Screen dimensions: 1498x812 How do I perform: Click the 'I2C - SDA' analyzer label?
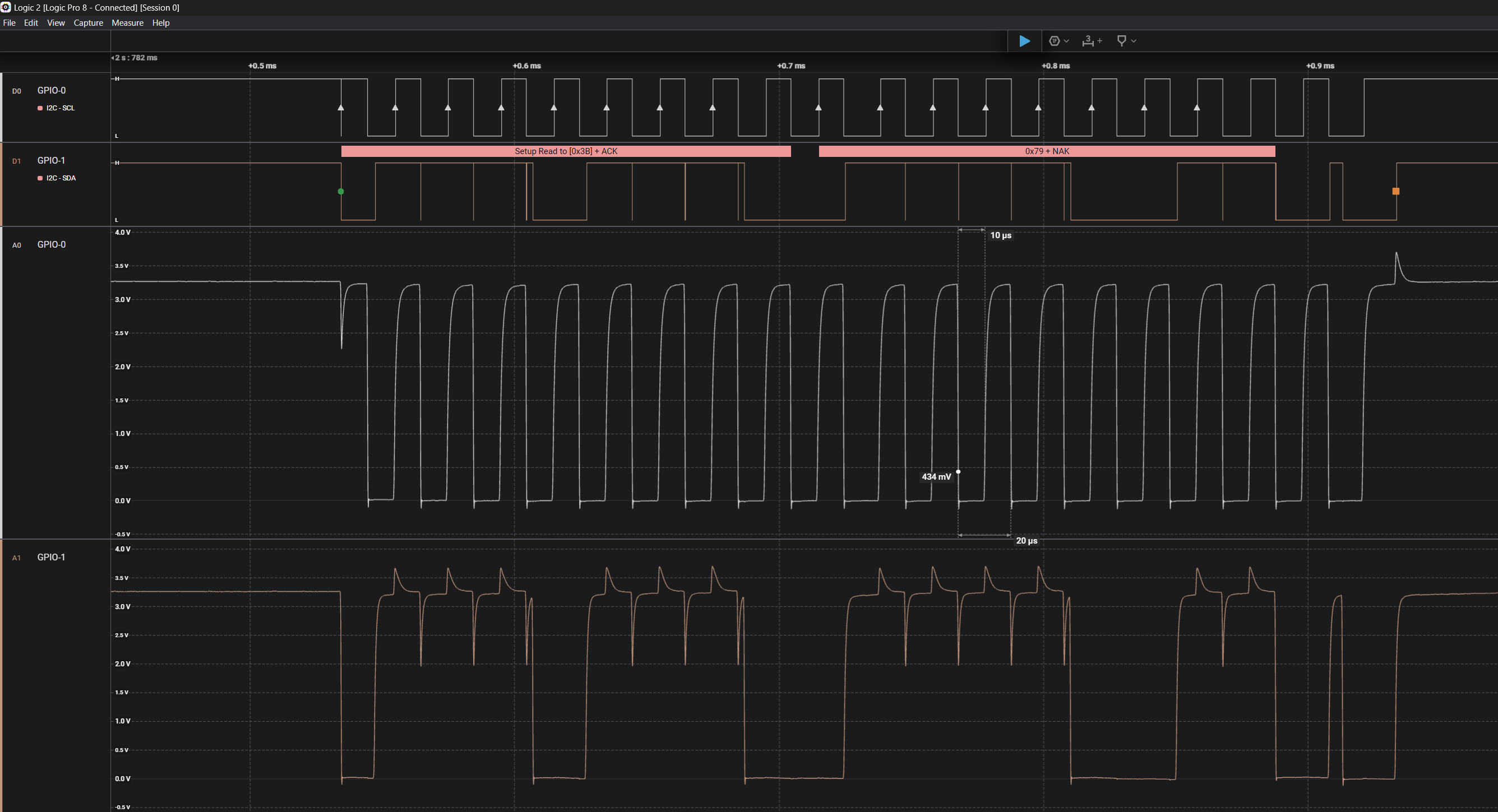tap(61, 178)
